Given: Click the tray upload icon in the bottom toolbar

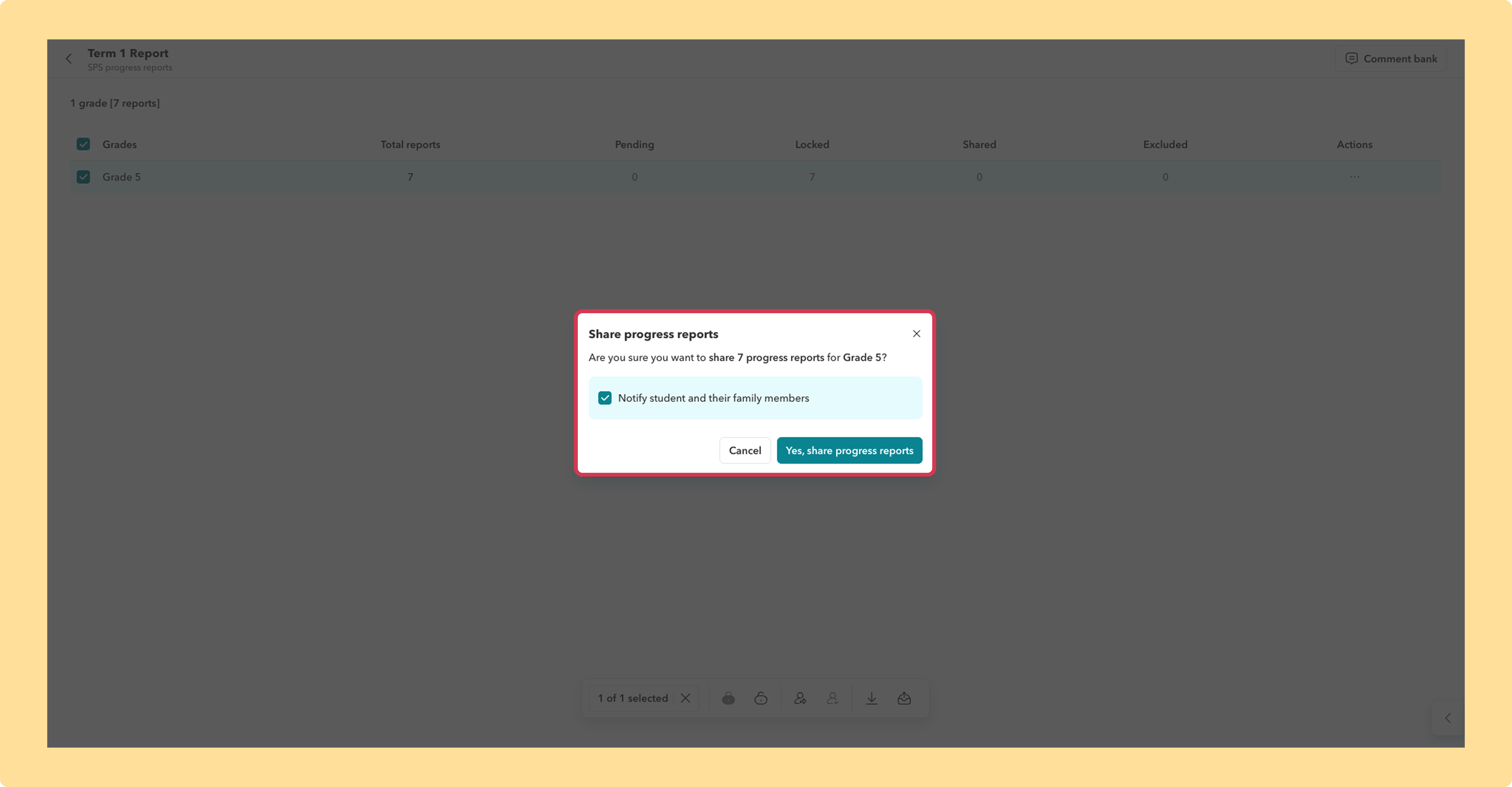Looking at the screenshot, I should (x=904, y=698).
